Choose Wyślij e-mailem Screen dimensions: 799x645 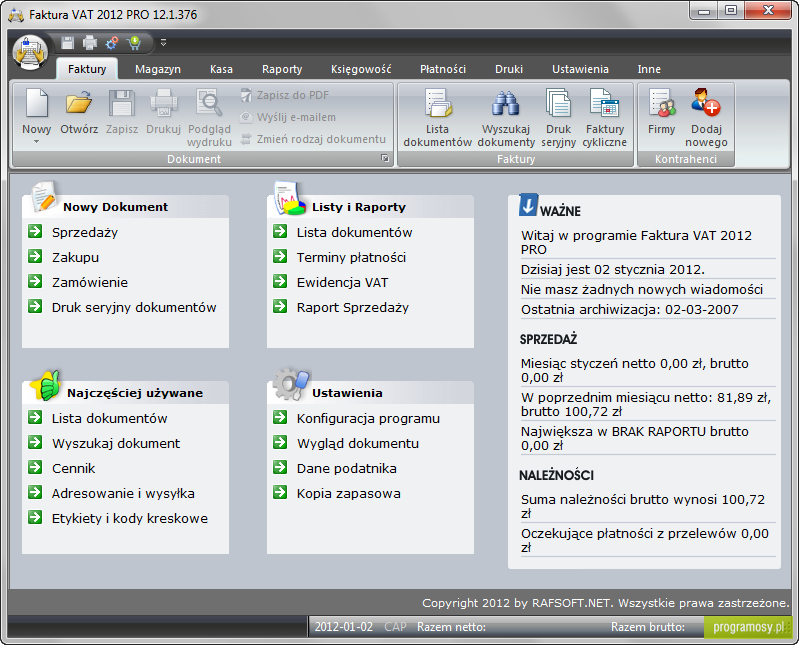click(288, 117)
